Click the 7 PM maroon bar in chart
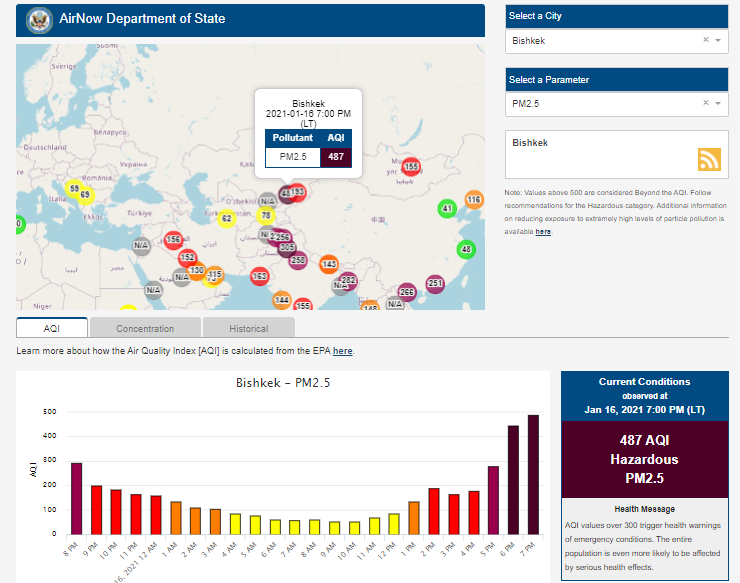Viewport: 740px width, 583px height. point(533,474)
